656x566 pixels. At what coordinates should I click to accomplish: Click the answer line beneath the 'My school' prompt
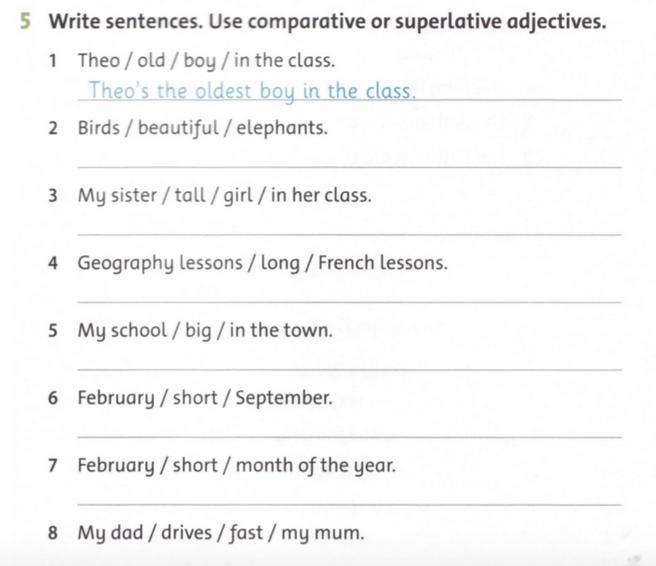(348, 368)
